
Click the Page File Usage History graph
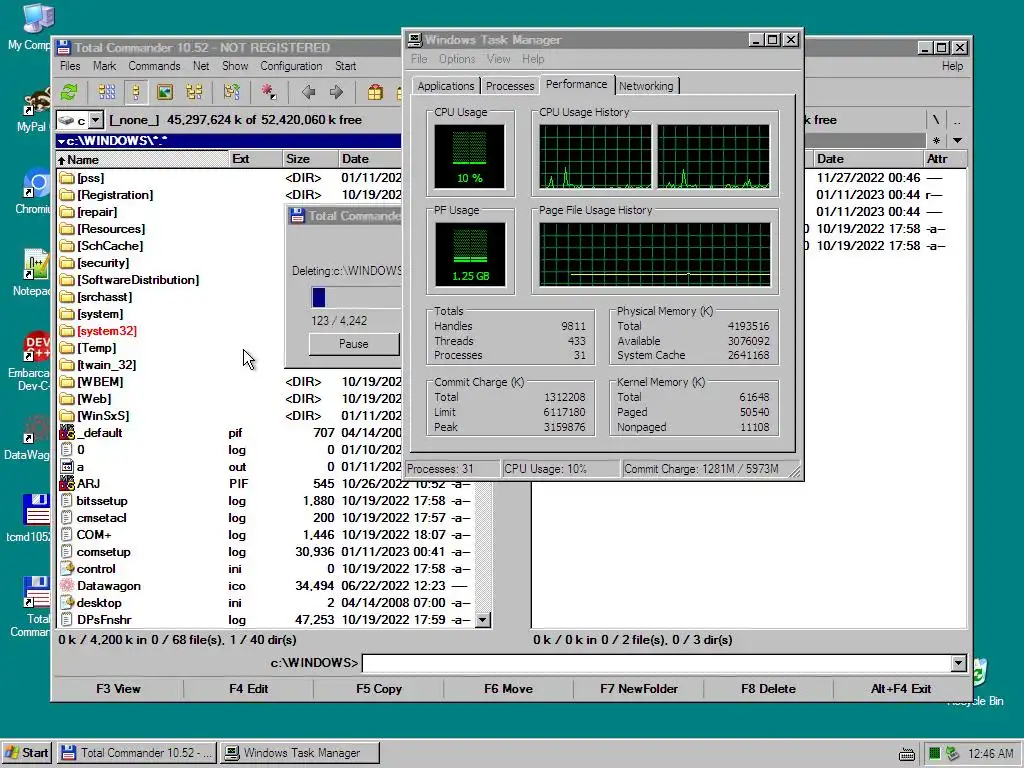point(655,254)
